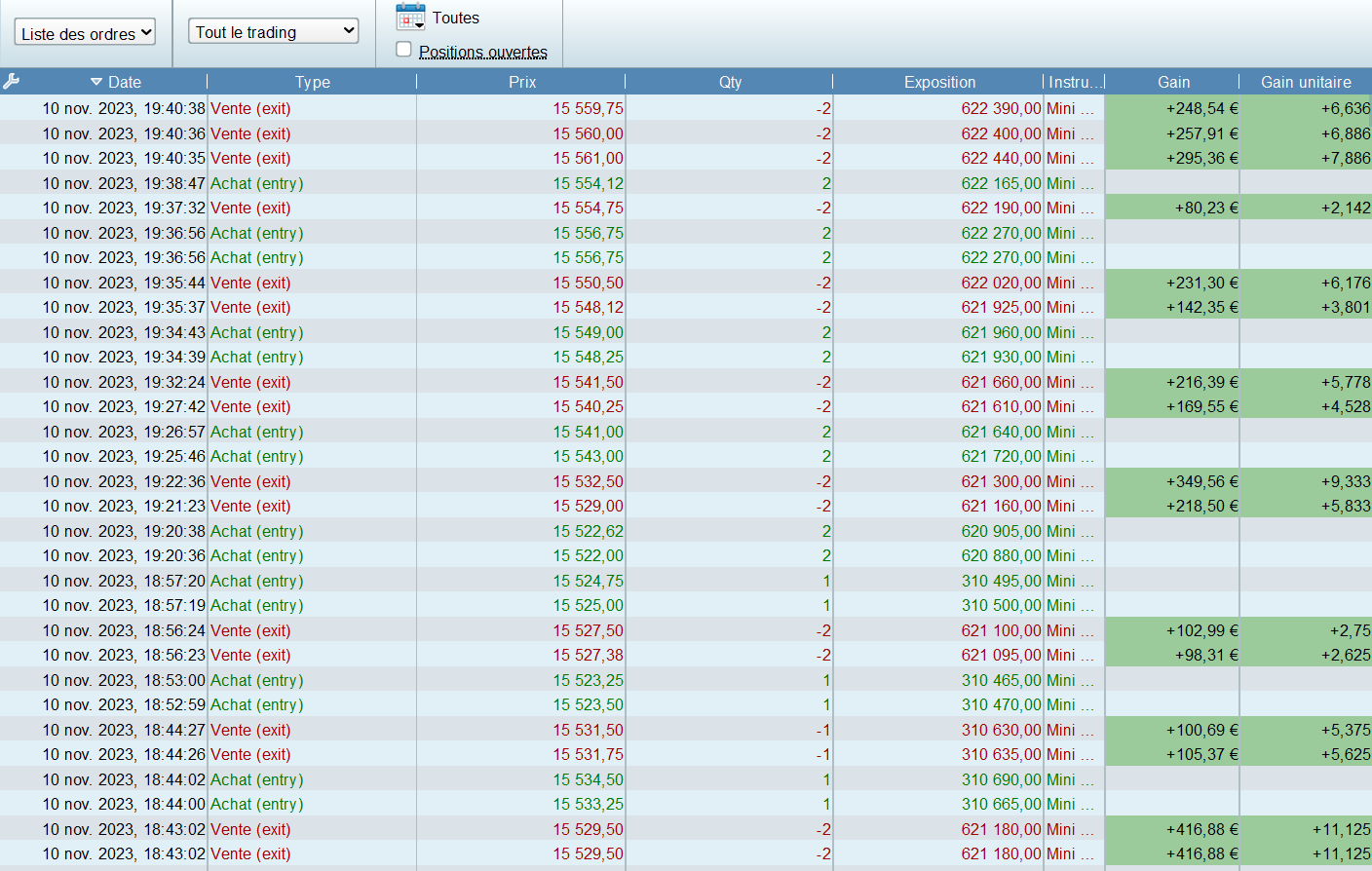Click the Positions ouvertes label text

[x=482, y=52]
